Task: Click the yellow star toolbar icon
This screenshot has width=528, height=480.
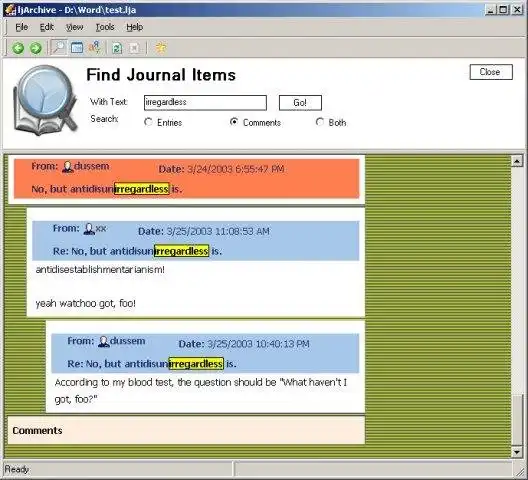Action: pyautogui.click(x=161, y=47)
